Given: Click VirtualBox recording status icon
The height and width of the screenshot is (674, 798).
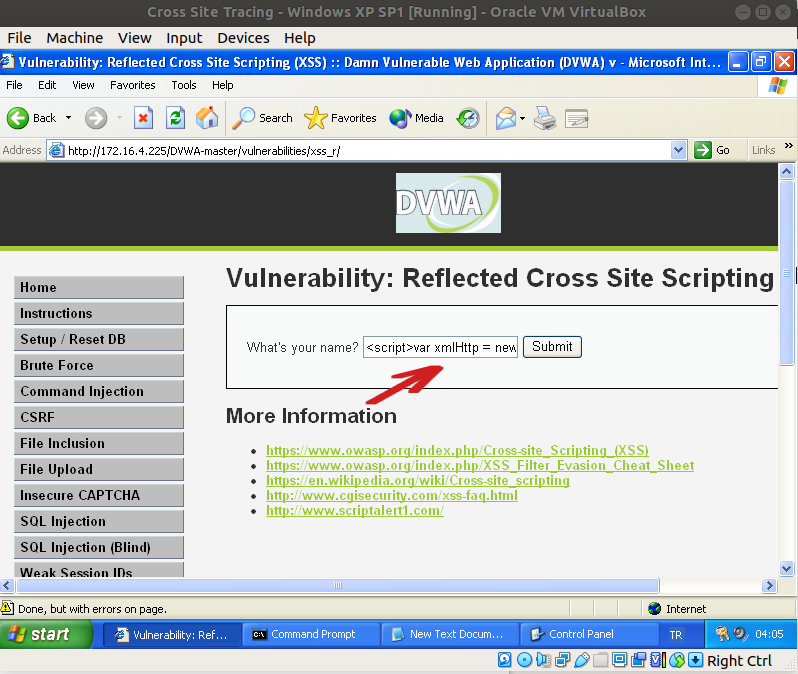Looking at the screenshot, I should pyautogui.click(x=638, y=660).
